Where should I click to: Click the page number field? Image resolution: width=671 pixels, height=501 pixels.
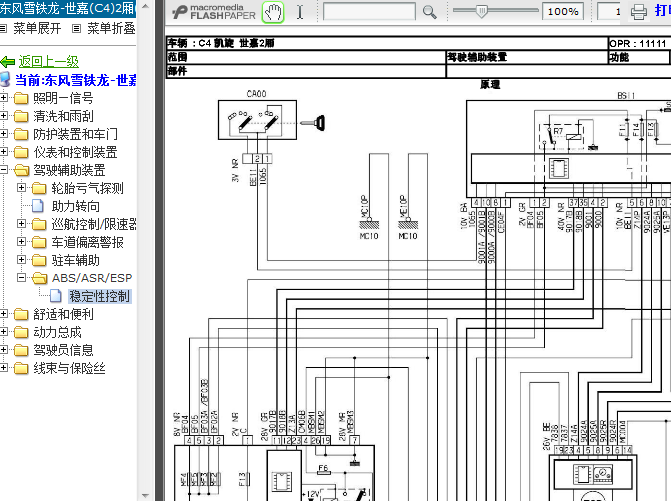coord(610,12)
